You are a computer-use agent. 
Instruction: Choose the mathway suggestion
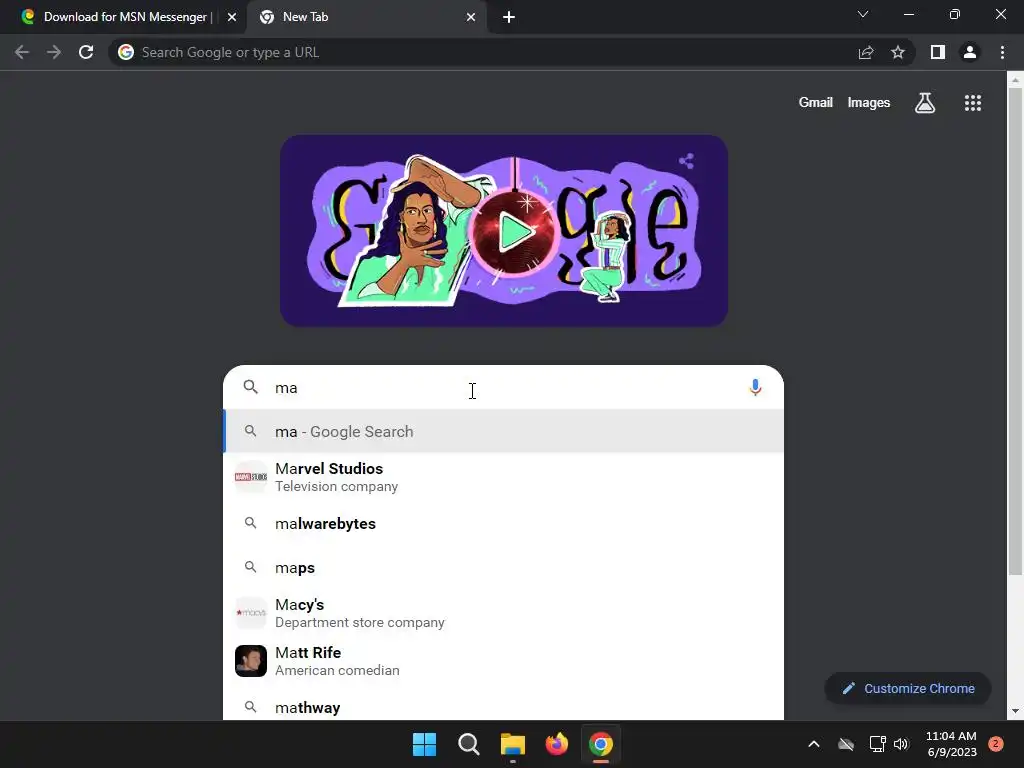tap(503, 707)
